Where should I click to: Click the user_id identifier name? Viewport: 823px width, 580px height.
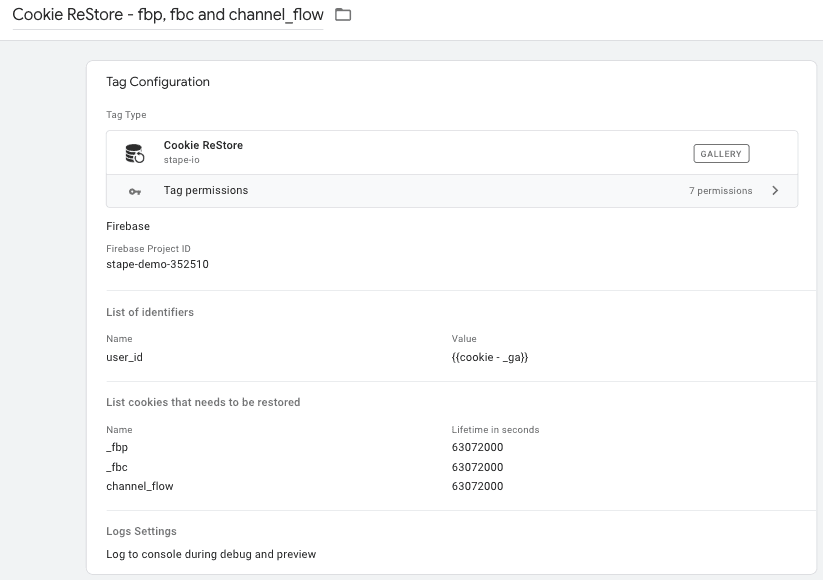pyautogui.click(x=124, y=357)
